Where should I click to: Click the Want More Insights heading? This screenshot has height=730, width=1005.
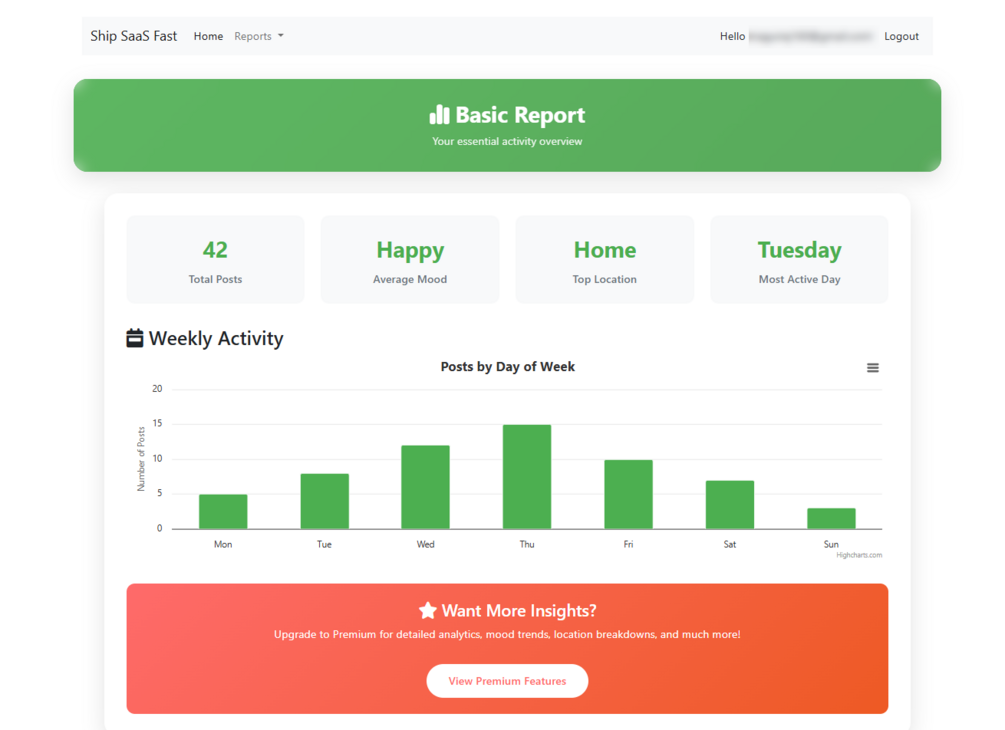(x=519, y=611)
